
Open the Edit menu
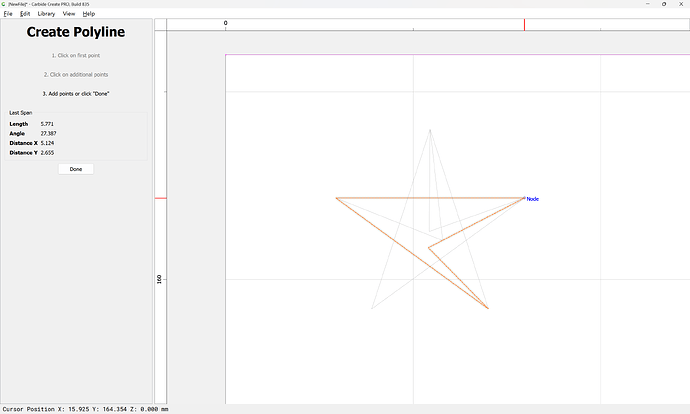tap(26, 14)
